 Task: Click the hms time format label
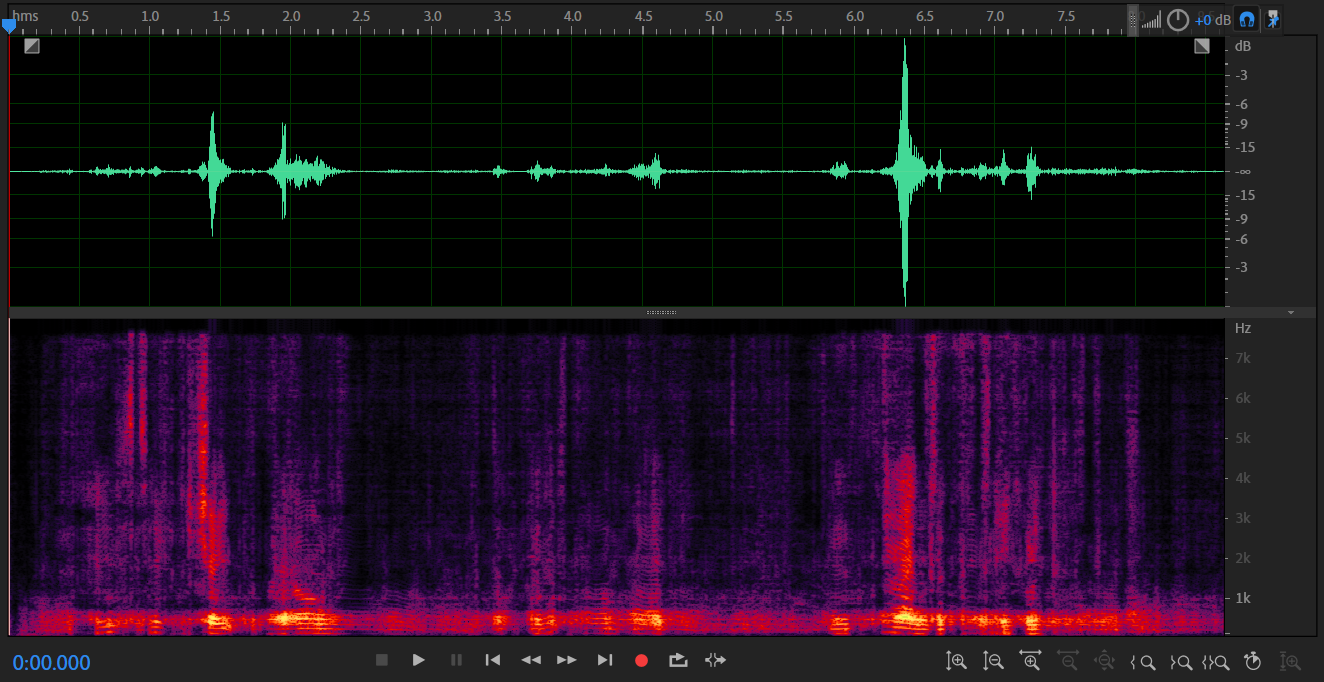pos(25,16)
